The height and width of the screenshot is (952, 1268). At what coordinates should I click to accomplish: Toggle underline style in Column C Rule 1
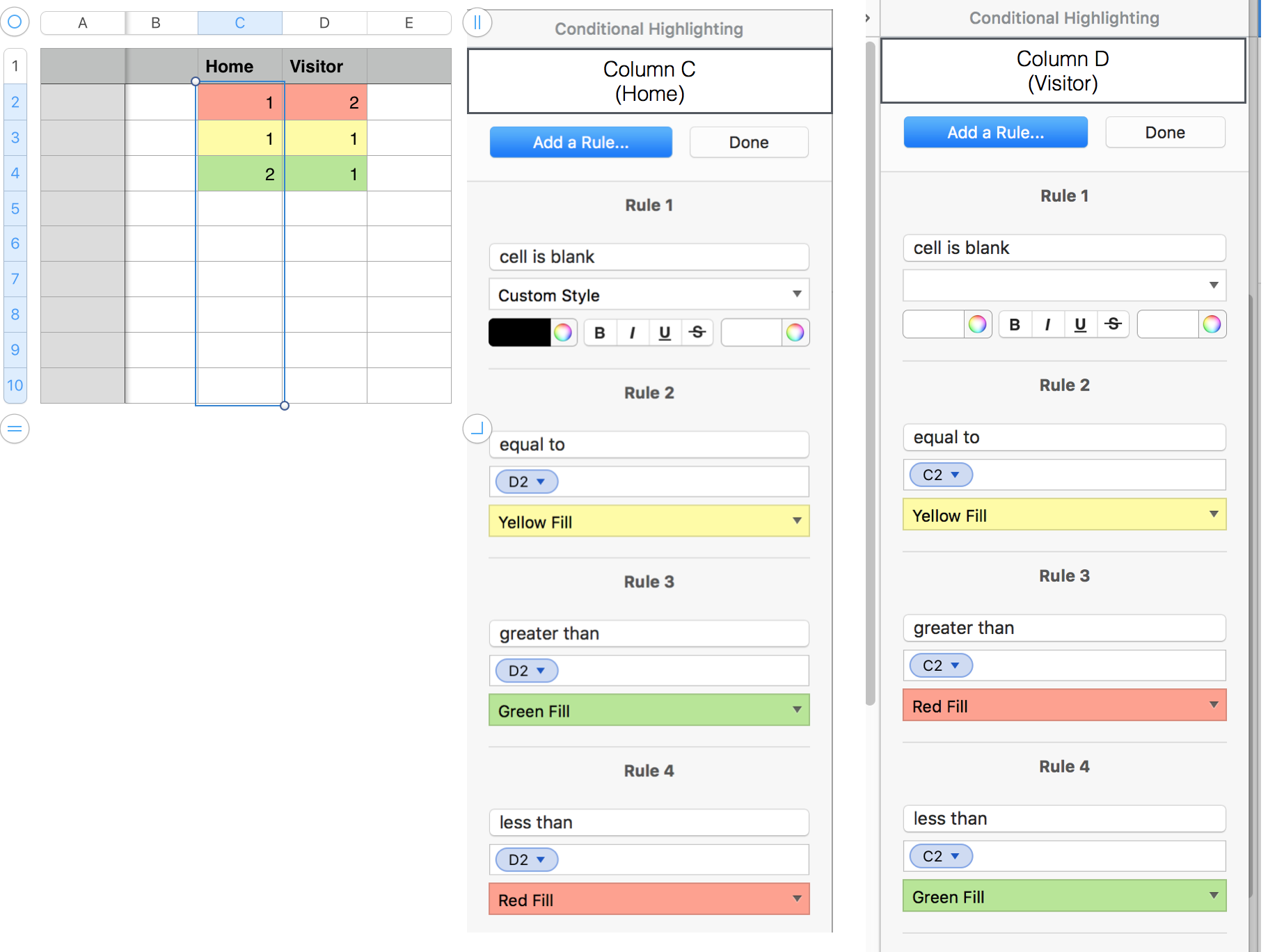pos(664,333)
